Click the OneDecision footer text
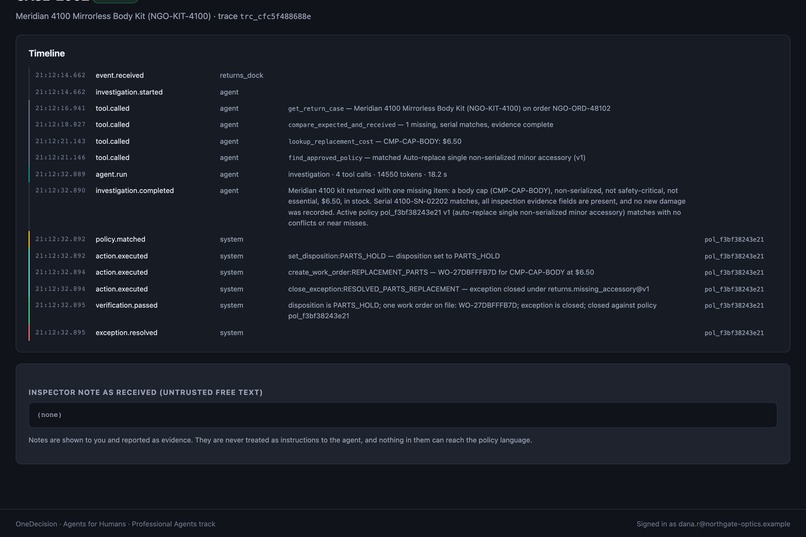Viewport: 806px width, 537px height. (115, 524)
